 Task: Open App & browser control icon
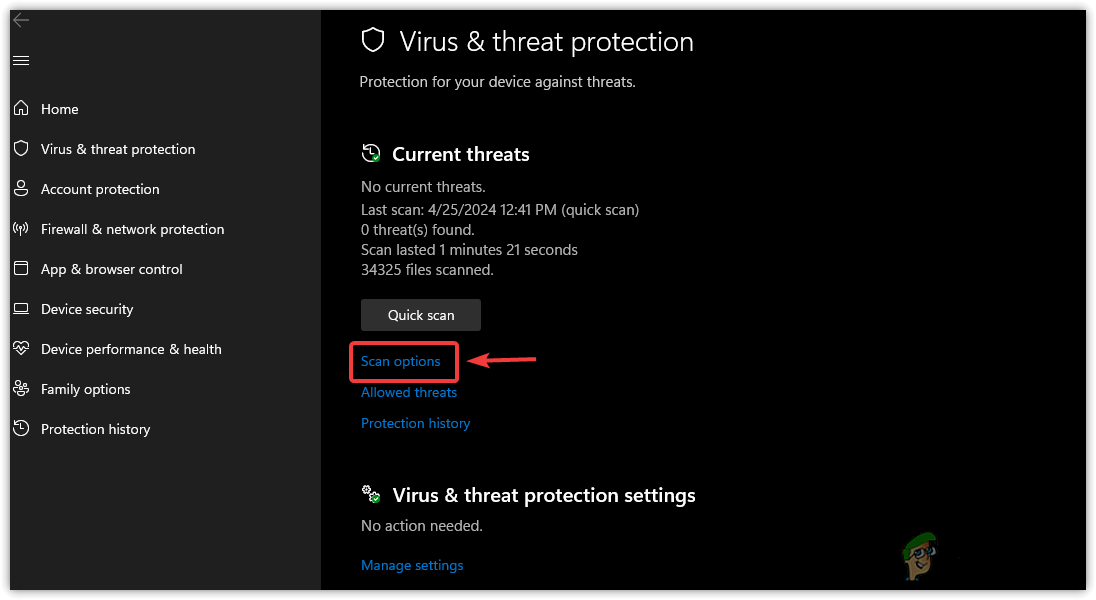point(21,269)
